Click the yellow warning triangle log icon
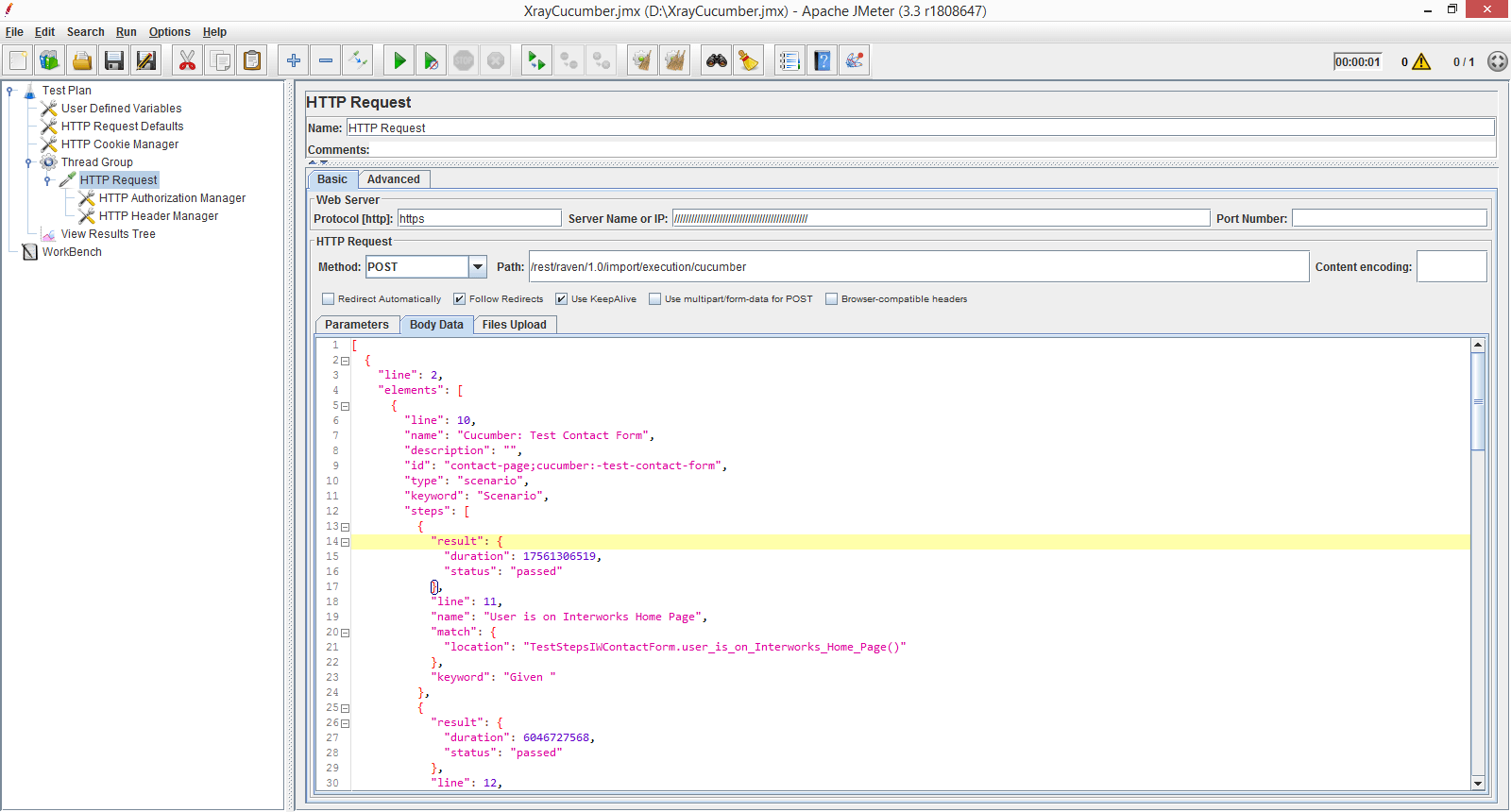The height and width of the screenshot is (812, 1511). point(1421,61)
